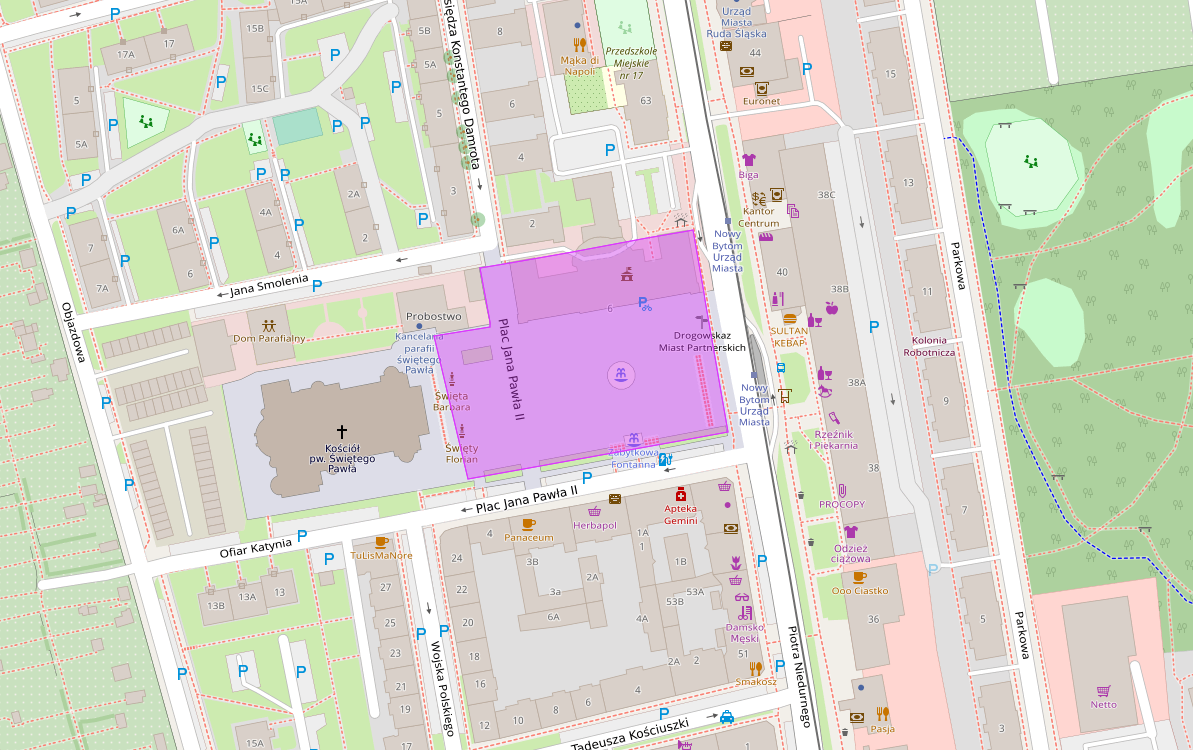Select the clothing shop icon for Biga
Screen dimensions: 1193x750
(749, 160)
